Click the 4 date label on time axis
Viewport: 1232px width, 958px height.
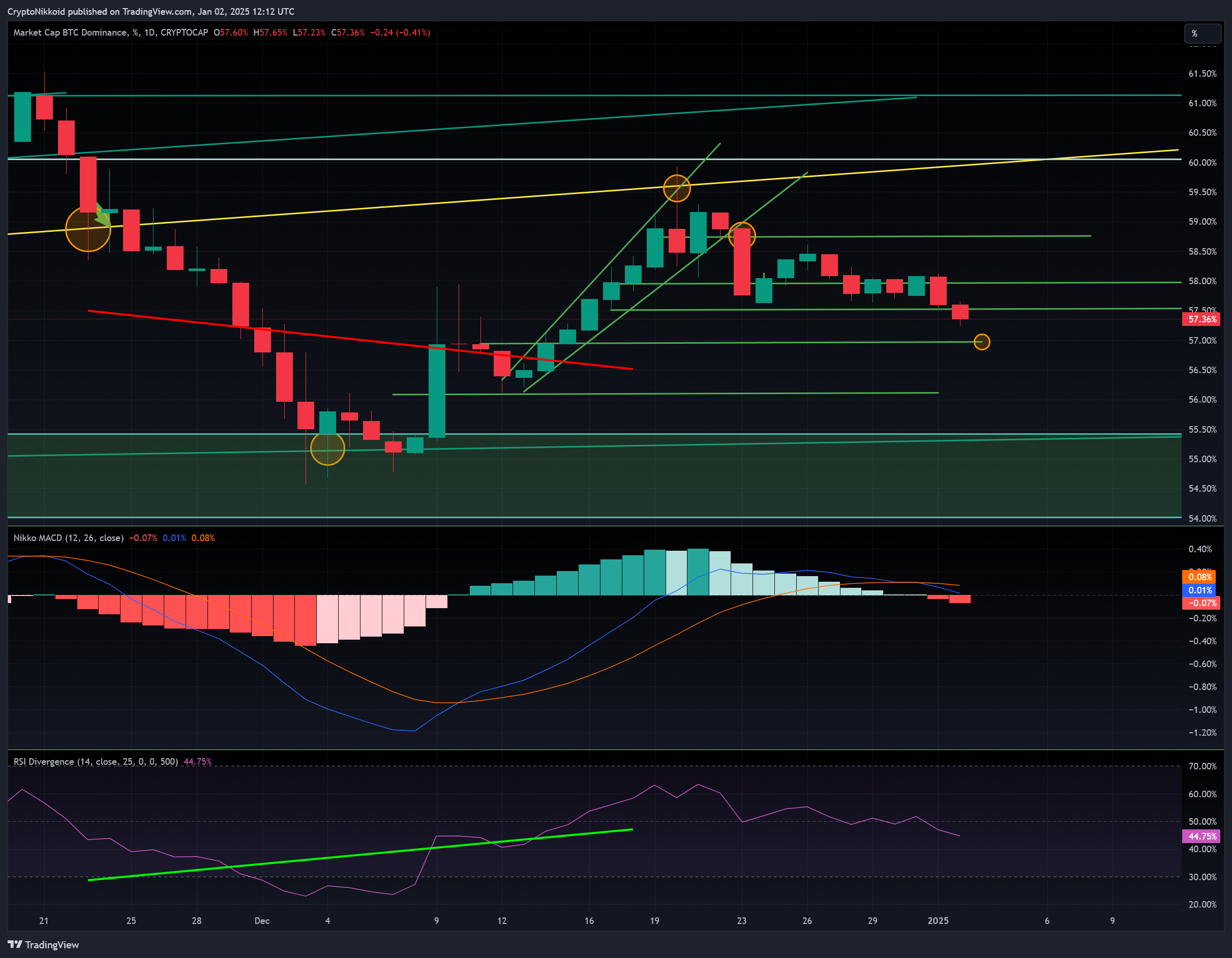click(x=327, y=921)
